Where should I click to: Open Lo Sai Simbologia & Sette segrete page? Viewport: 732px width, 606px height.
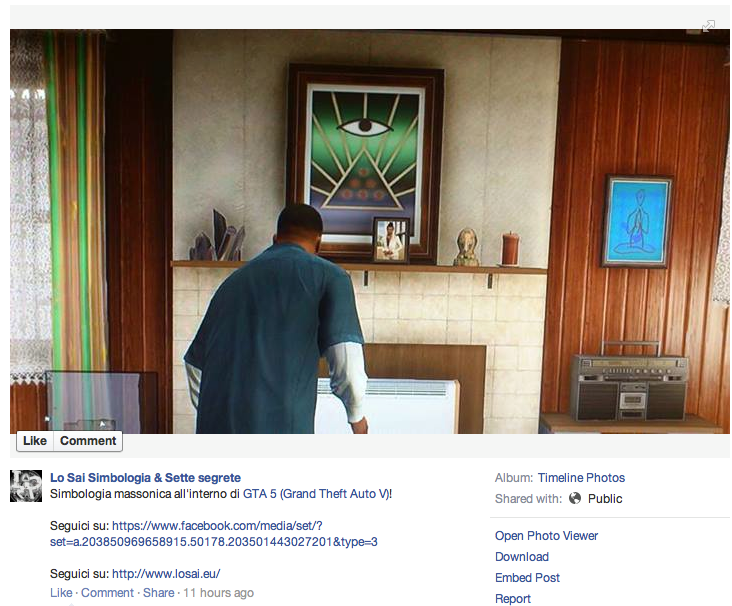(x=145, y=478)
